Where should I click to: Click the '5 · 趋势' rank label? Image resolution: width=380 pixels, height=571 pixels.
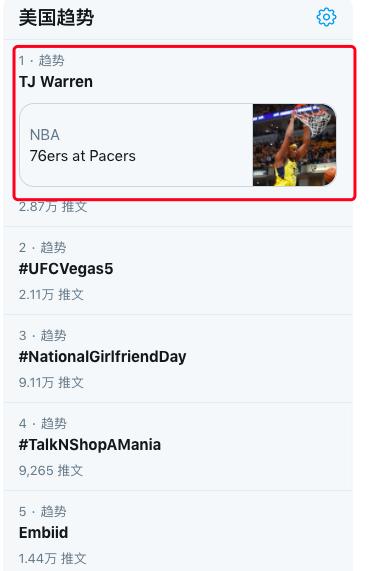pyautogui.click(x=42, y=511)
